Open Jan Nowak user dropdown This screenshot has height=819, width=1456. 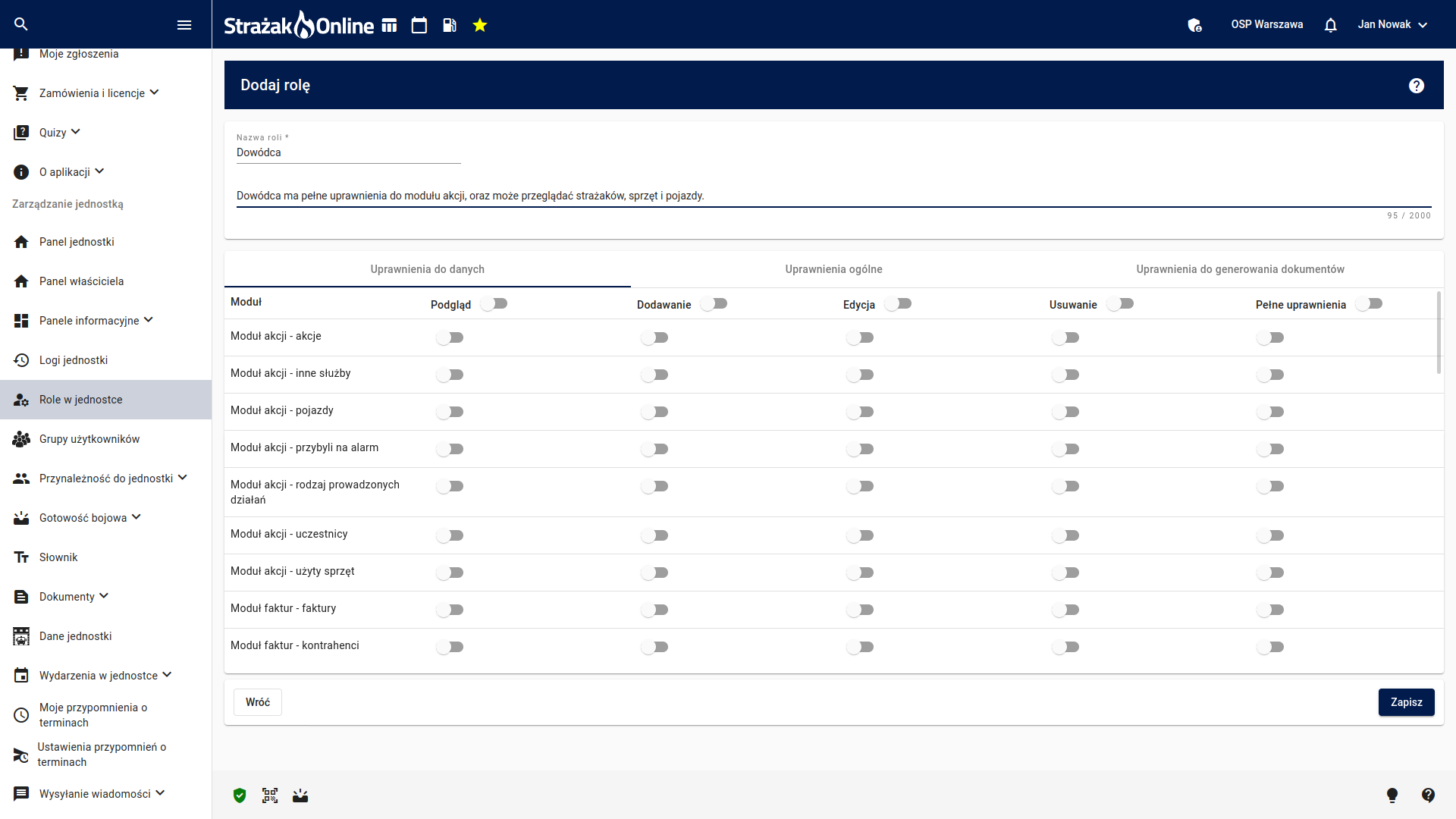click(1392, 24)
